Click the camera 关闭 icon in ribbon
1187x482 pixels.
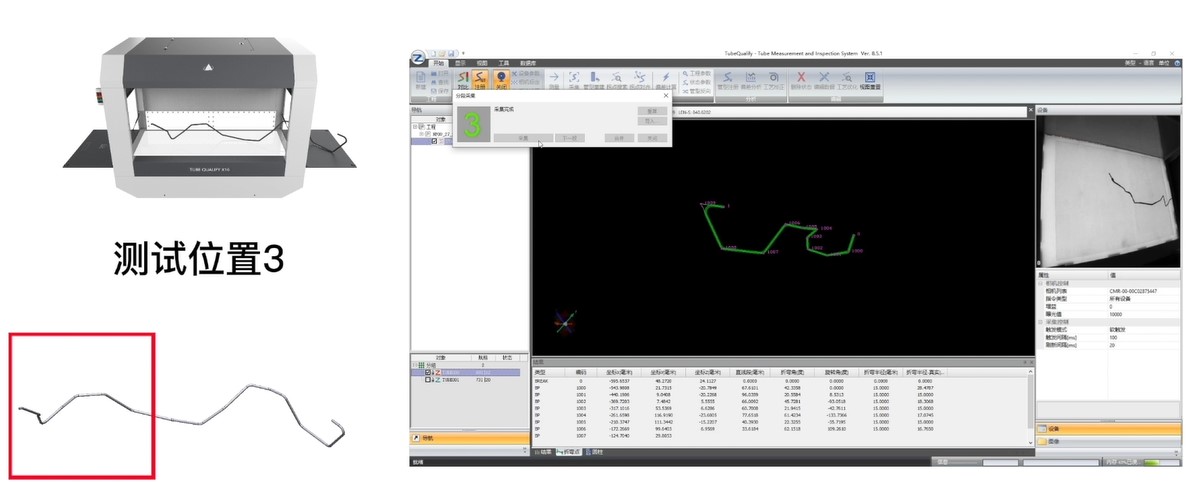(x=501, y=79)
